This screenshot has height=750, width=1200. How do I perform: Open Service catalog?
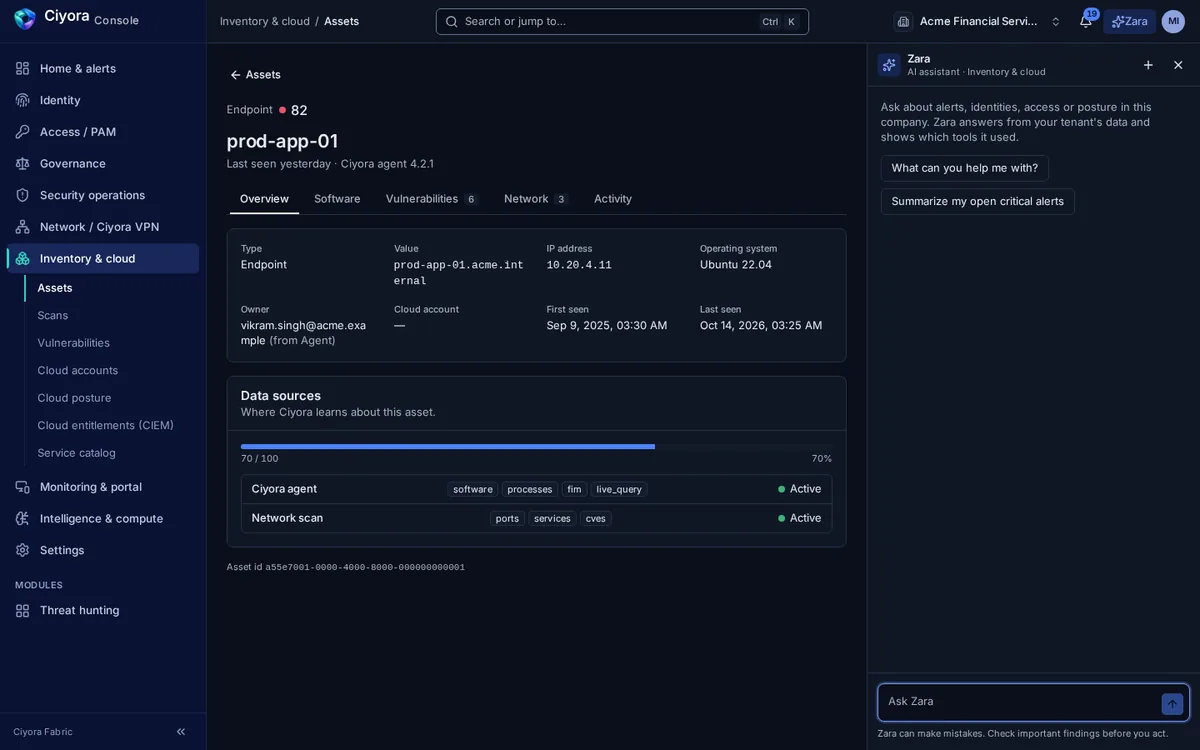112,453
